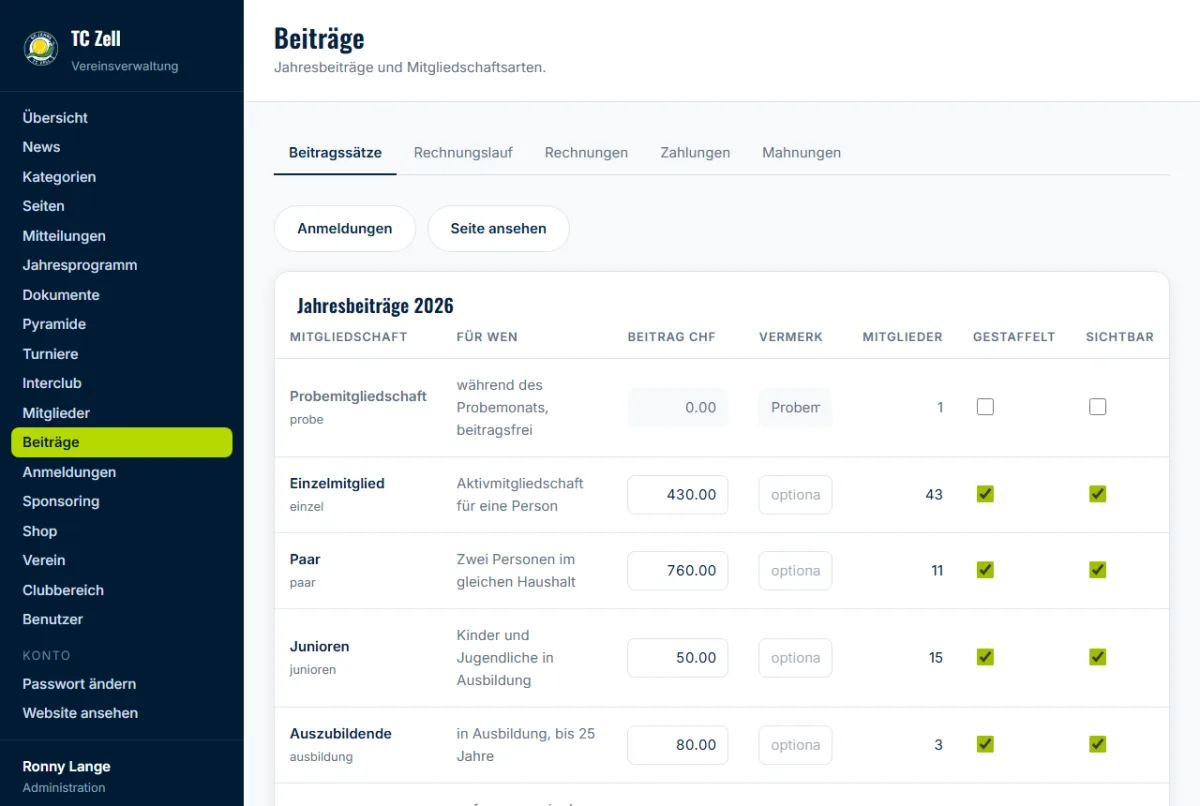Uncheck Gestaffelt for Einzelmitglied

985,494
